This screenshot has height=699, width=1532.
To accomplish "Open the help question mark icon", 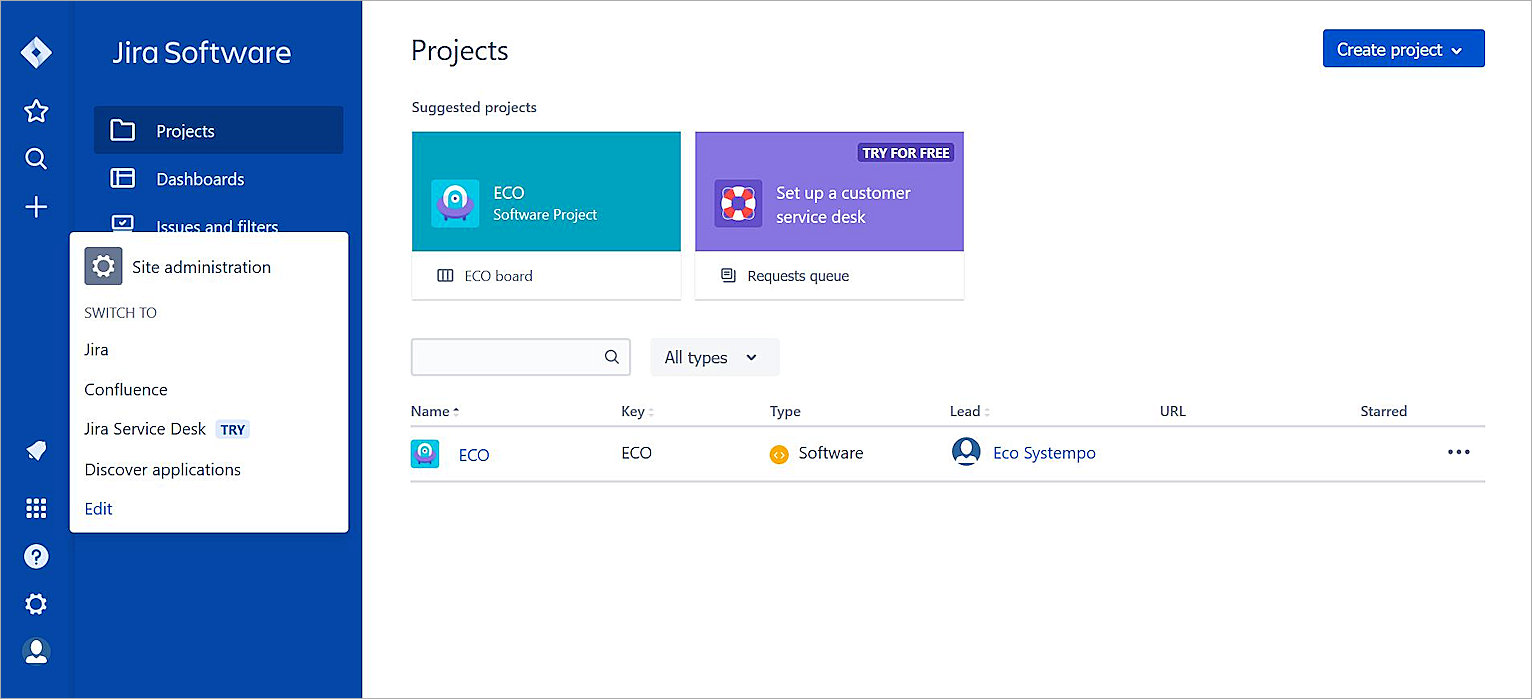I will click(x=36, y=556).
